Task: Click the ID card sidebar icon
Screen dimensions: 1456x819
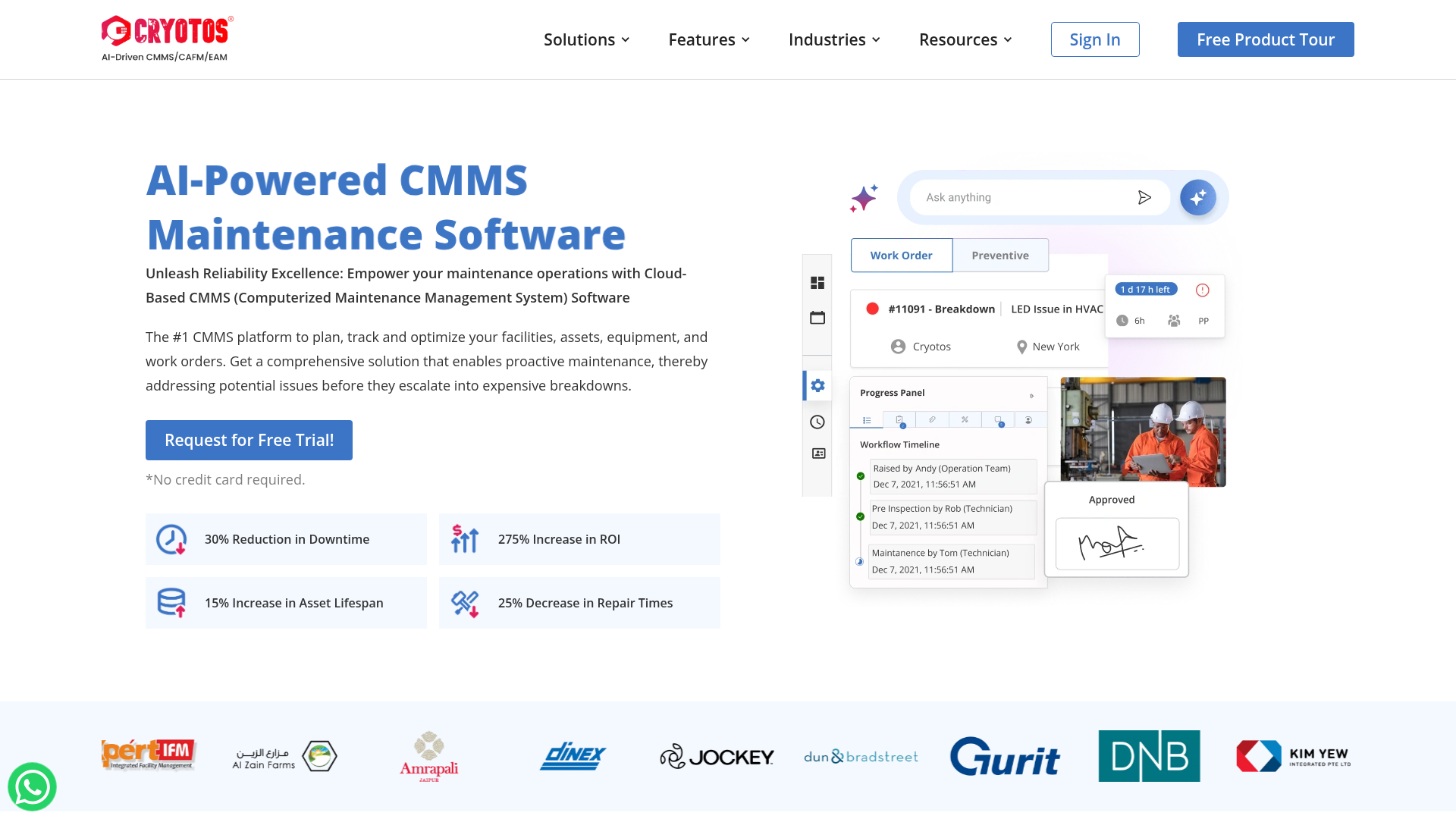Action: 818,453
